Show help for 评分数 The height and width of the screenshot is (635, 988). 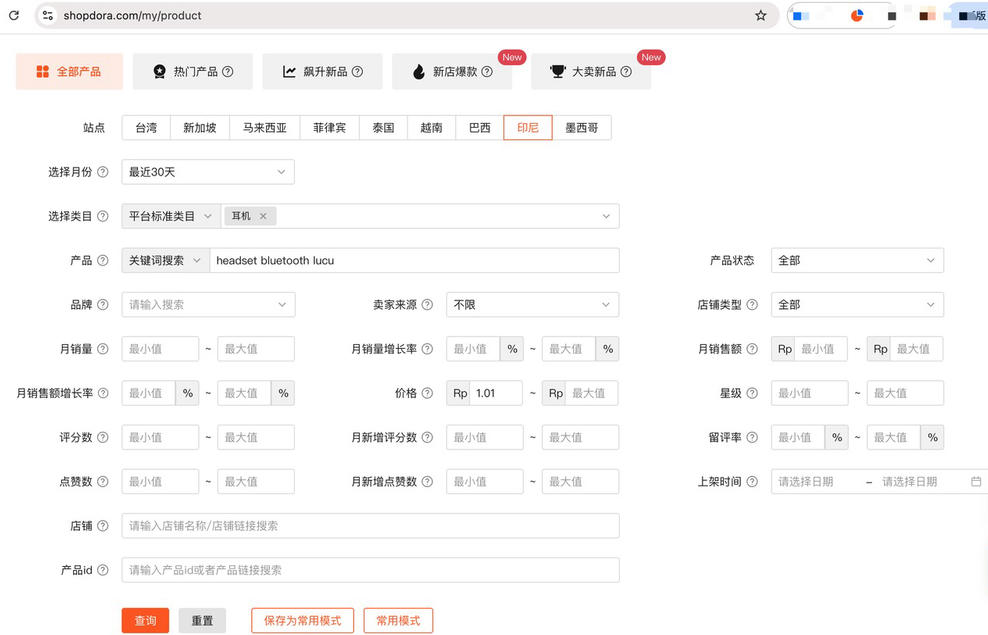tap(103, 437)
